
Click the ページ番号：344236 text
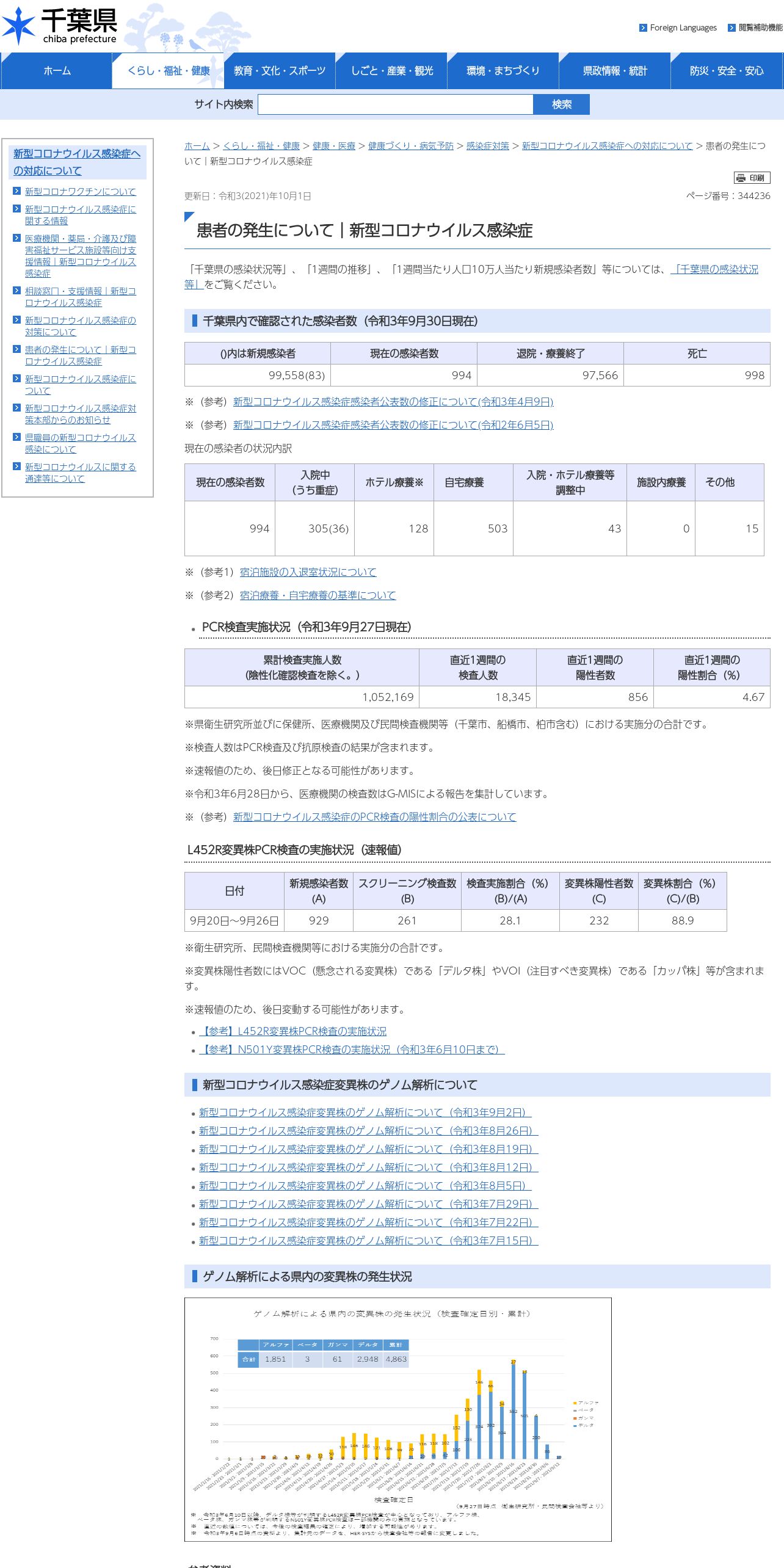pyautogui.click(x=728, y=196)
